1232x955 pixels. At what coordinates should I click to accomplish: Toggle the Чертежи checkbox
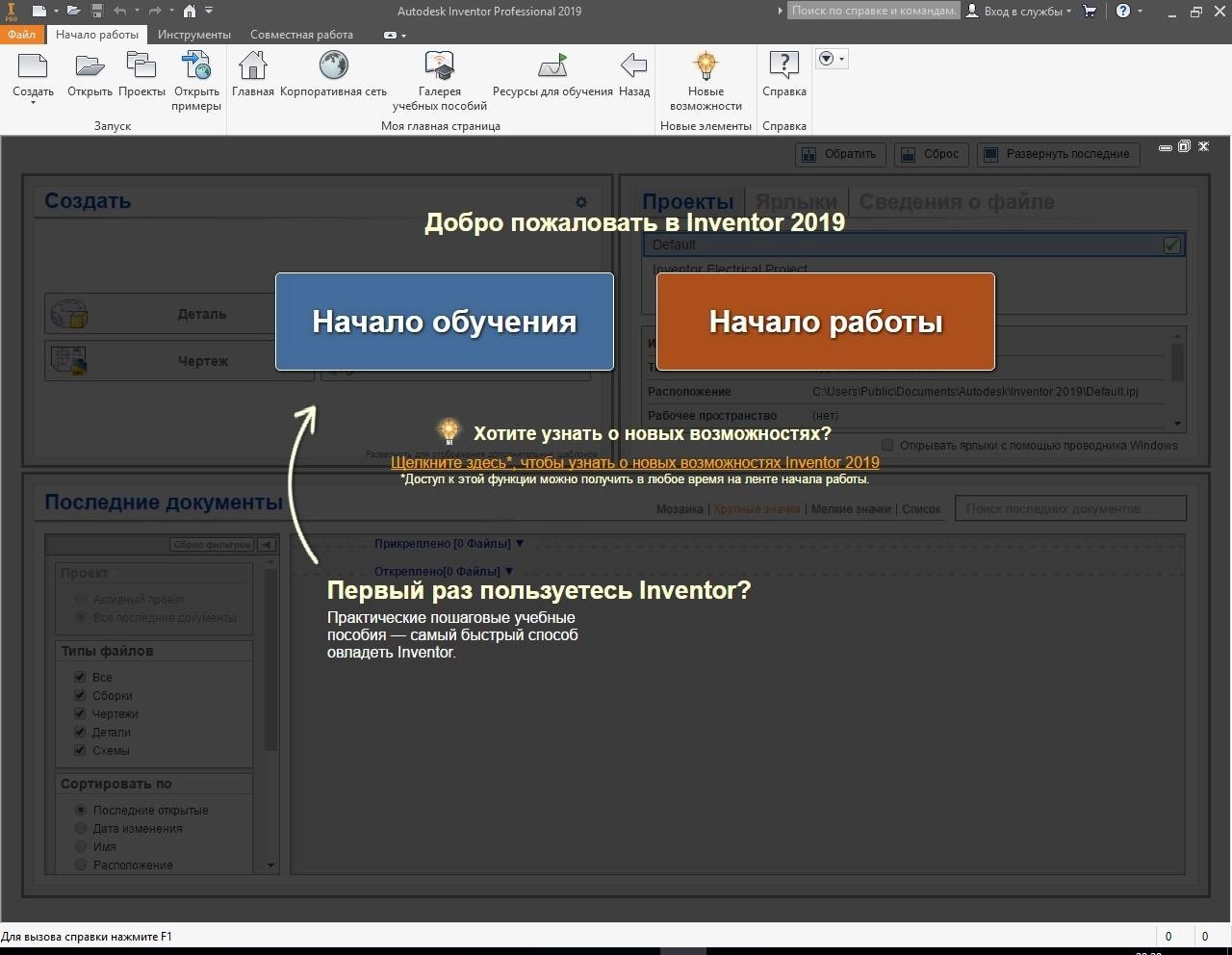pos(80,713)
